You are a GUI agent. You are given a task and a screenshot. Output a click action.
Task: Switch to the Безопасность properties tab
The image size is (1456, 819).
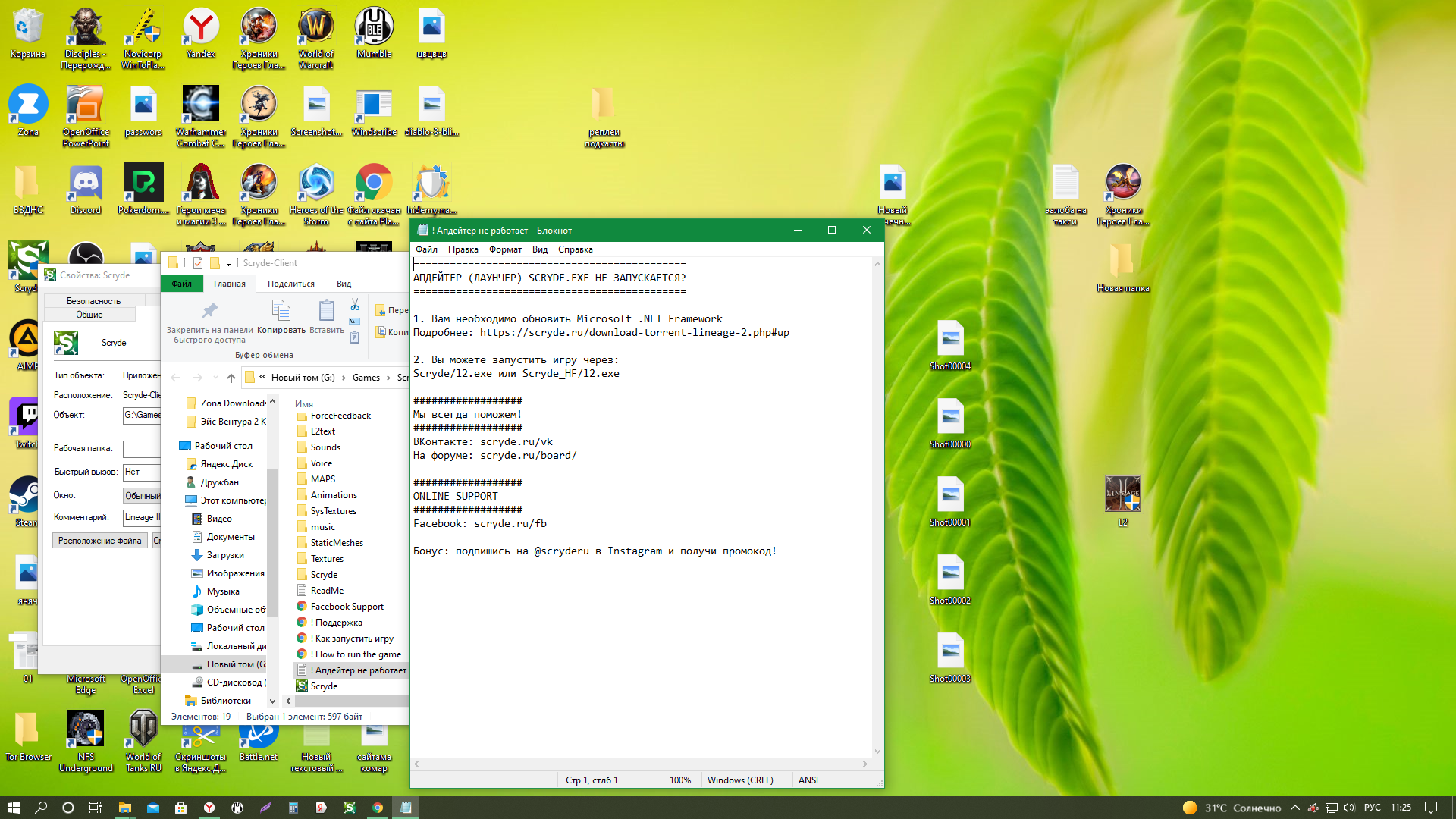(x=93, y=301)
